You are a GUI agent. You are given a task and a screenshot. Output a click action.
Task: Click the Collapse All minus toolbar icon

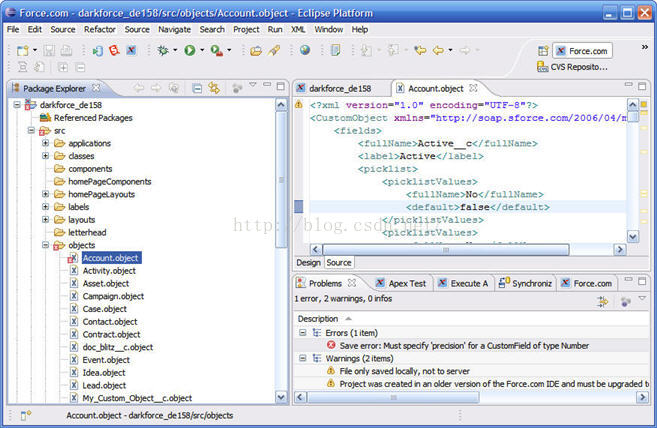[81, 67]
